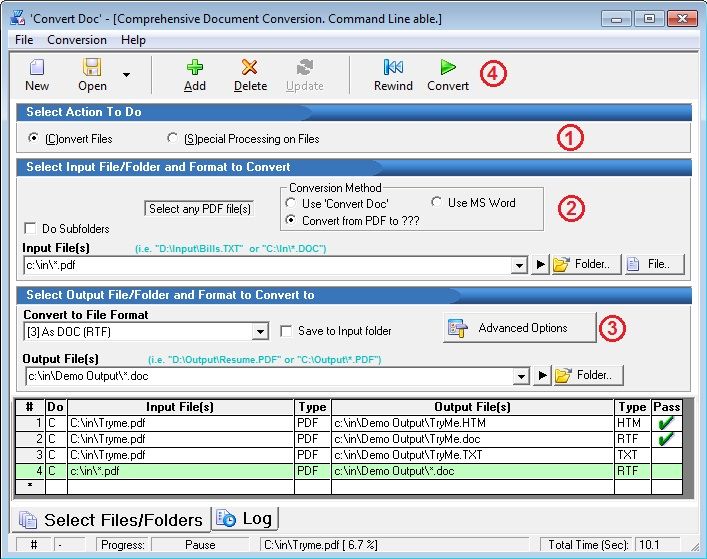Click the input Folder.. browse button

(587, 264)
